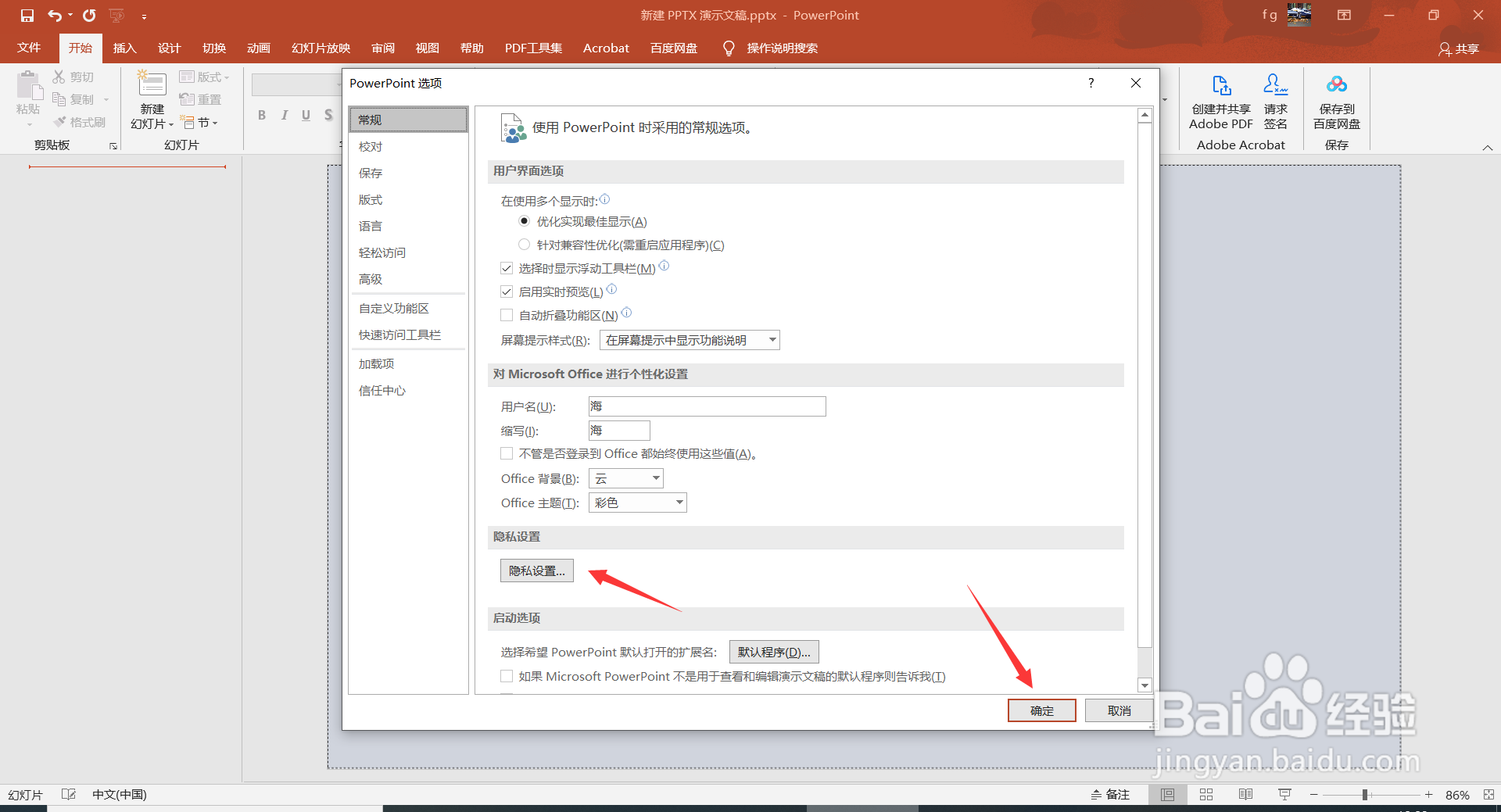The image size is (1501, 812).
Task: Select the 格式刷 (Format Painter) tool
Action: click(79, 121)
